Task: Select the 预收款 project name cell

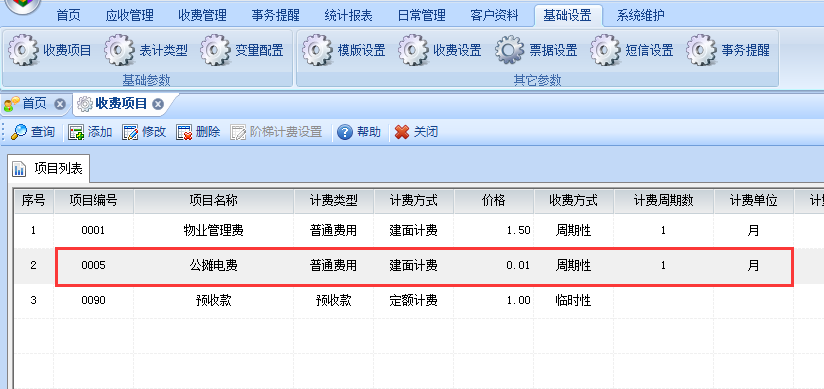Action: point(213,301)
